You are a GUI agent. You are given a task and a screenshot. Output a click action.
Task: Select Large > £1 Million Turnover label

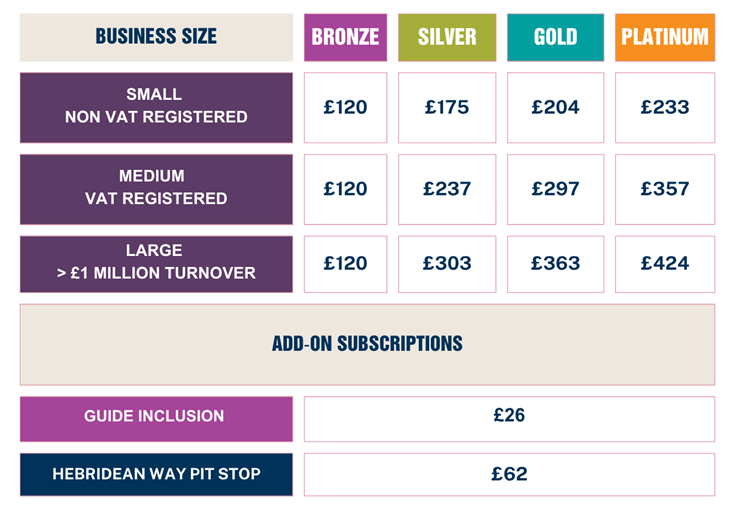156,263
